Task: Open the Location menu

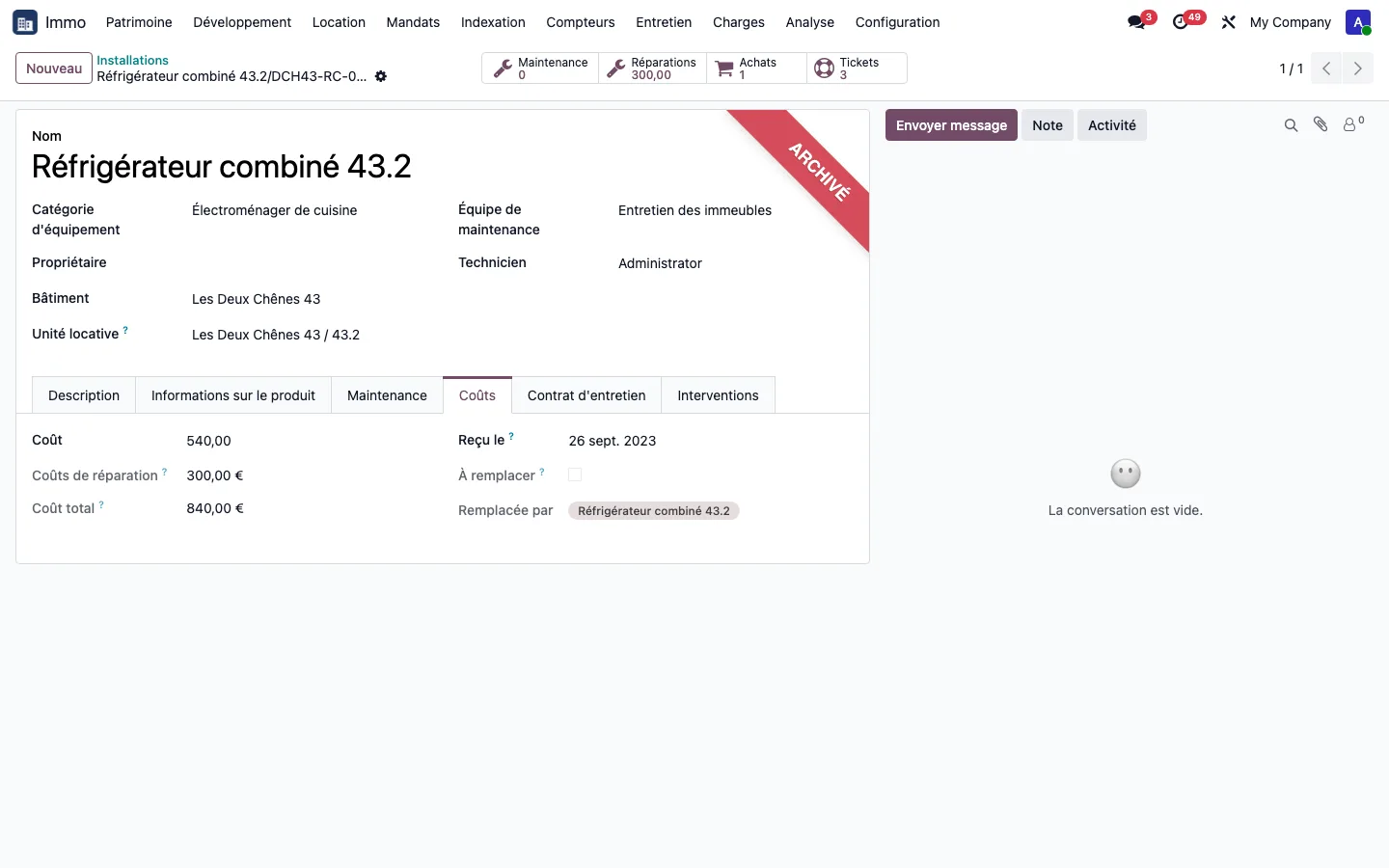Action: tap(339, 22)
